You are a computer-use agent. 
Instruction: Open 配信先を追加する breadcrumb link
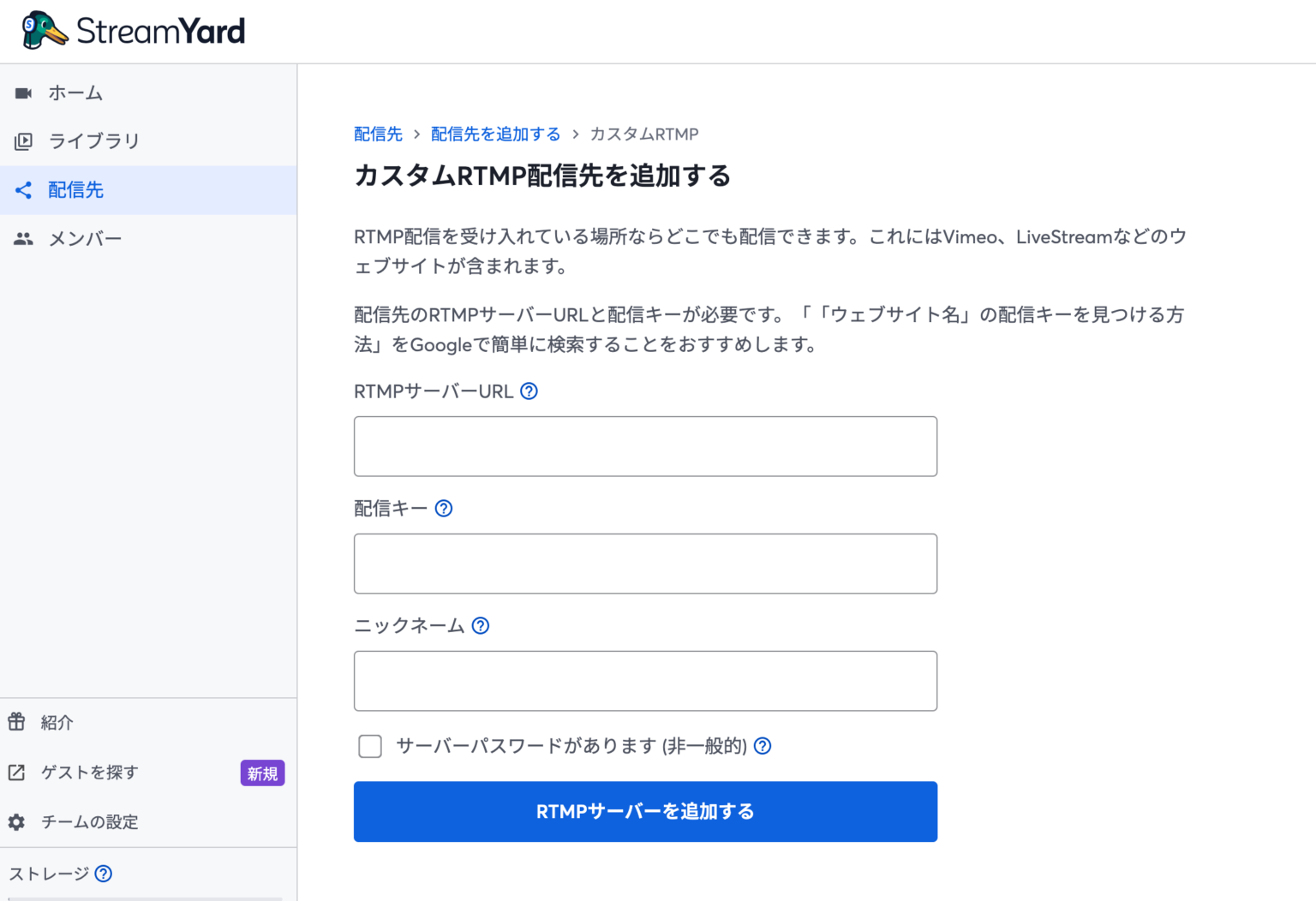tap(495, 134)
